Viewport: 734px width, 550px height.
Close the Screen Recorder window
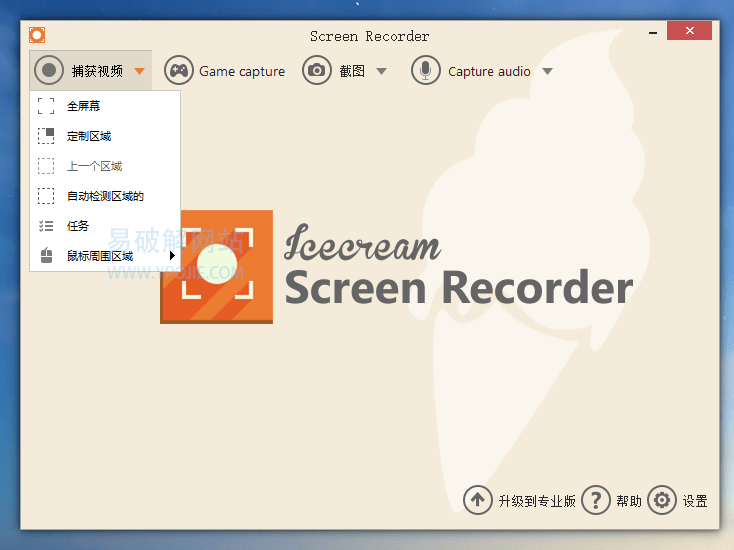[x=689, y=30]
